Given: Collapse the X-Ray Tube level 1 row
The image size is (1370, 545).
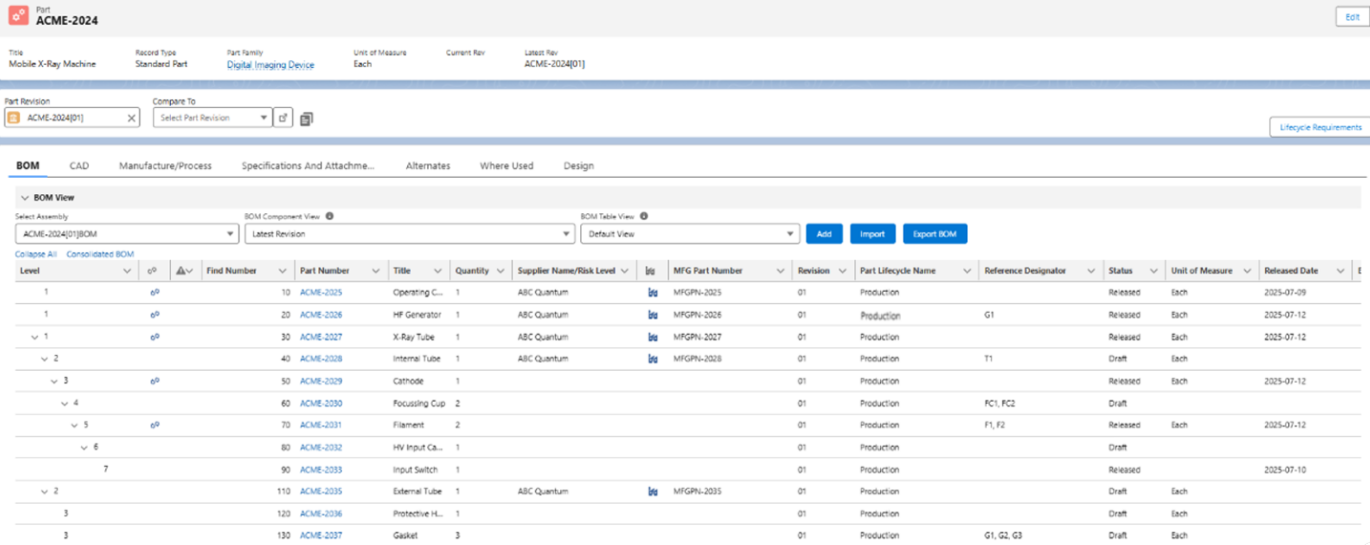Looking at the screenshot, I should tap(35, 337).
